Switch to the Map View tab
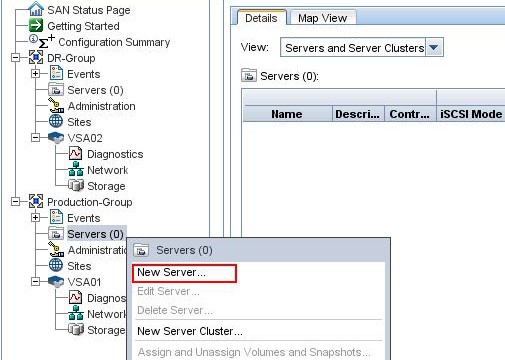This screenshot has width=505, height=360. point(323,18)
